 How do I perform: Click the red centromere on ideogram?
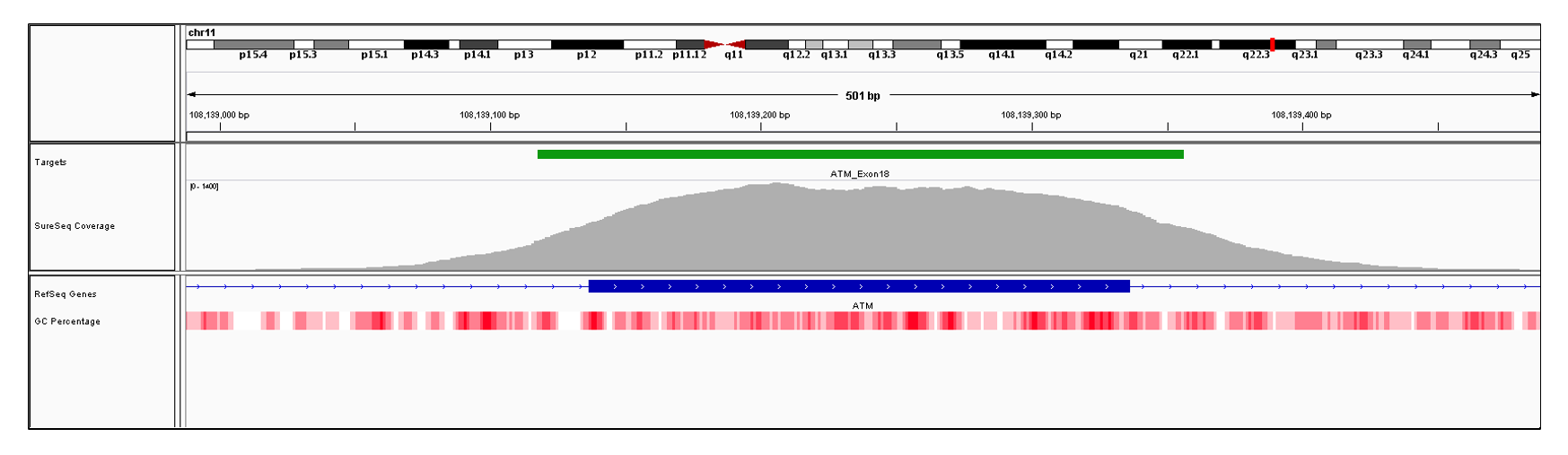click(725, 44)
